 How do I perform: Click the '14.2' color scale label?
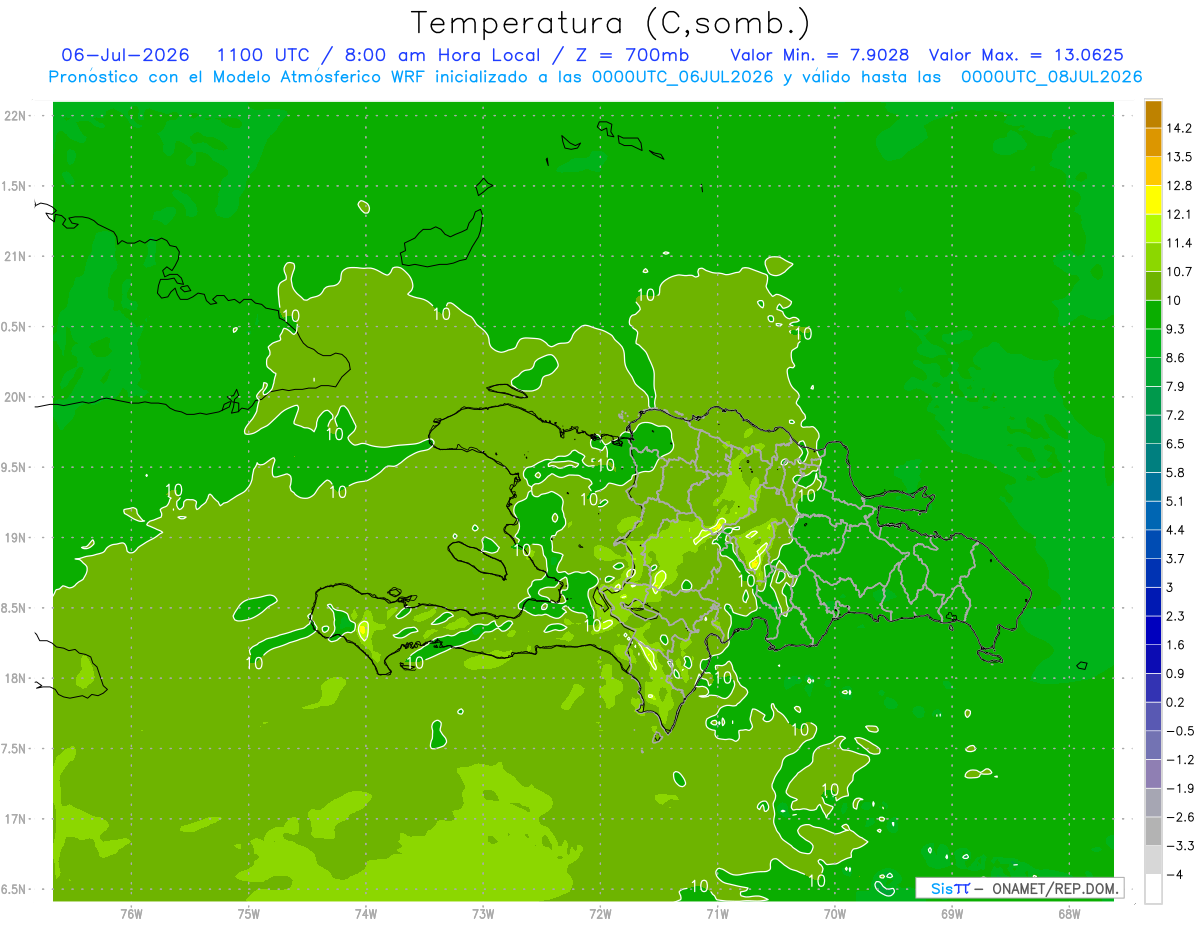coord(1179,128)
